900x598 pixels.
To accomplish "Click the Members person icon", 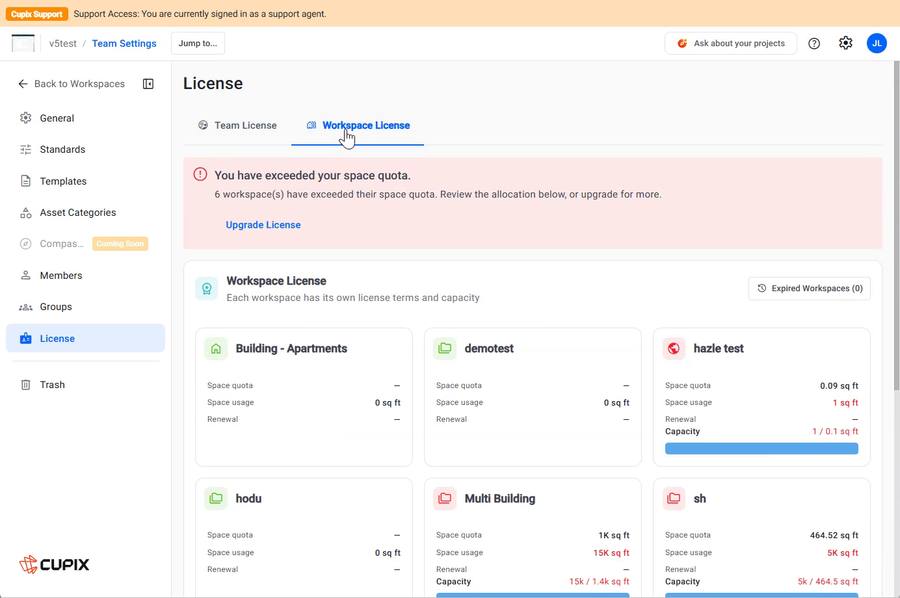I will (26, 275).
